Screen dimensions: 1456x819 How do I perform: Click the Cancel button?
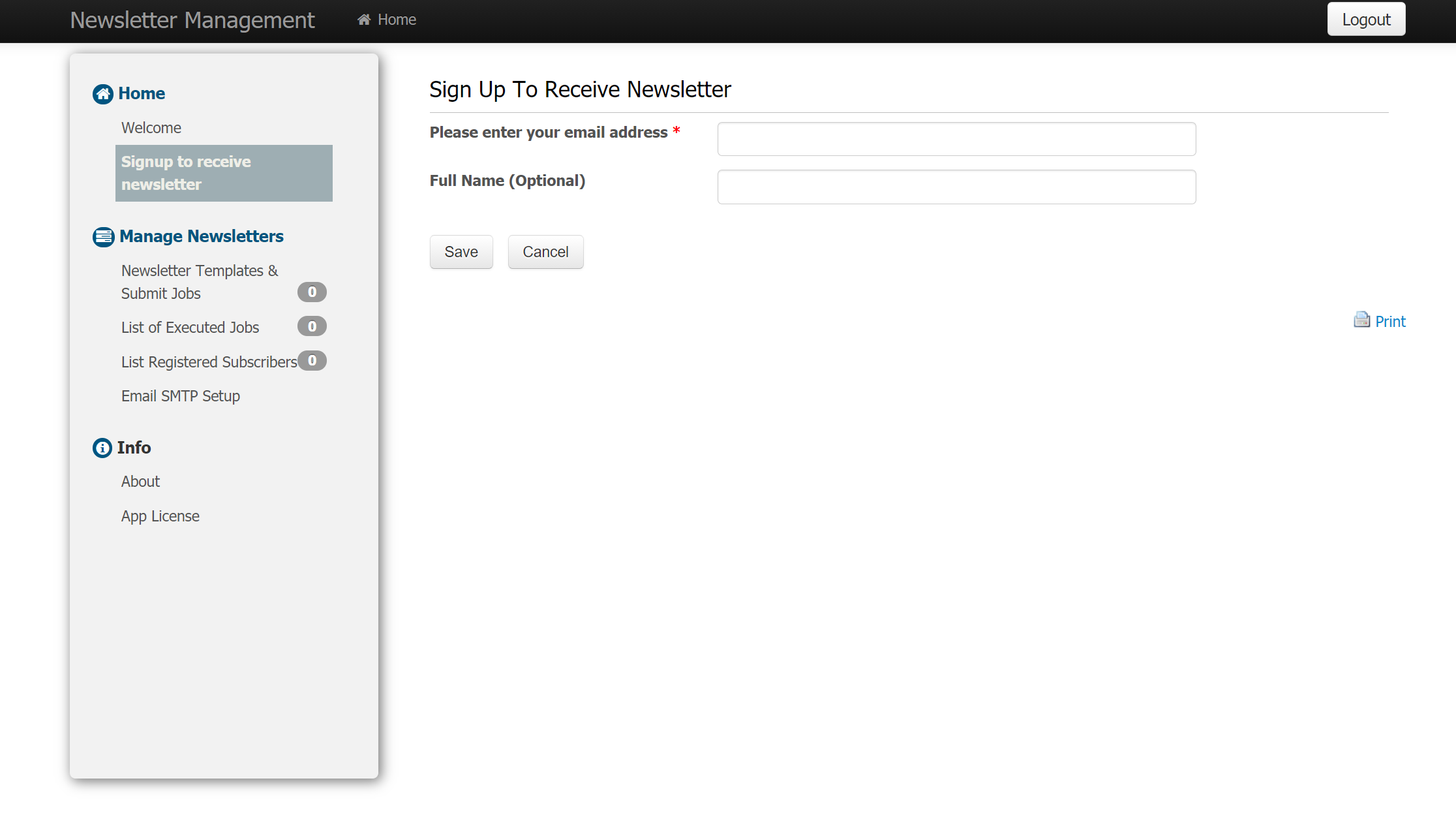pyautogui.click(x=545, y=252)
